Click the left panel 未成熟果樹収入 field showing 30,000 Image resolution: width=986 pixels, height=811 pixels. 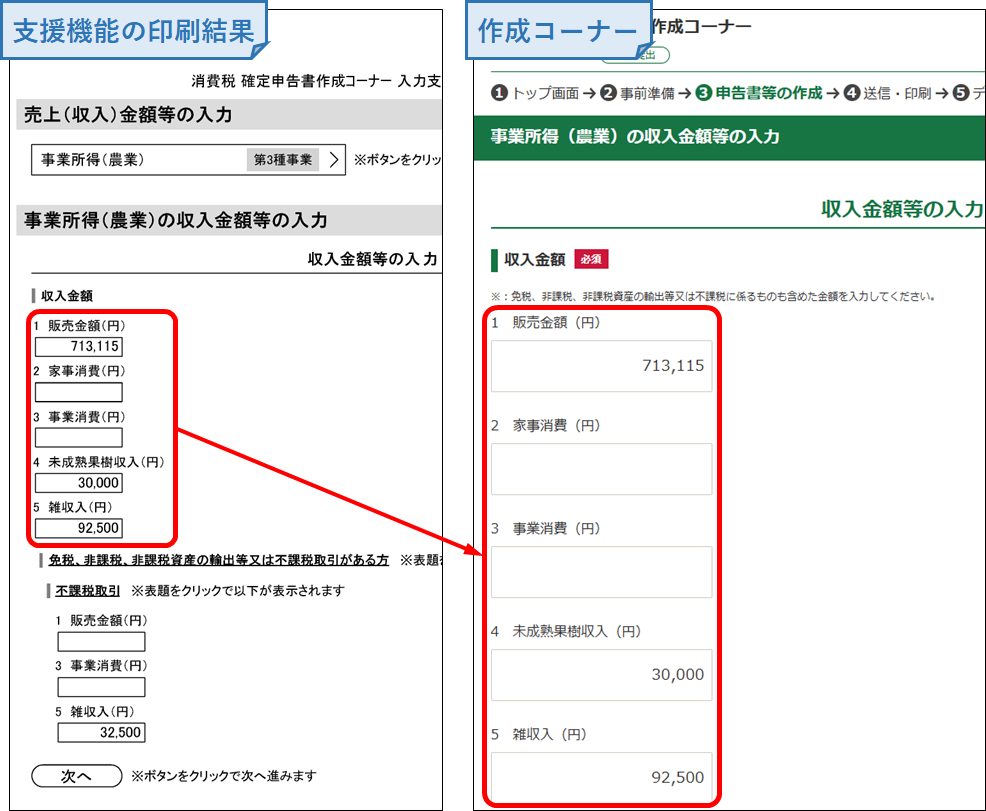[x=79, y=483]
